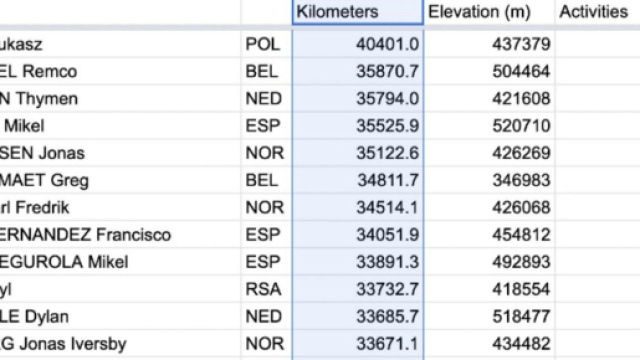Select the cell with 33671.1 kilometers
Viewport: 640px width, 360px height.
pos(358,344)
